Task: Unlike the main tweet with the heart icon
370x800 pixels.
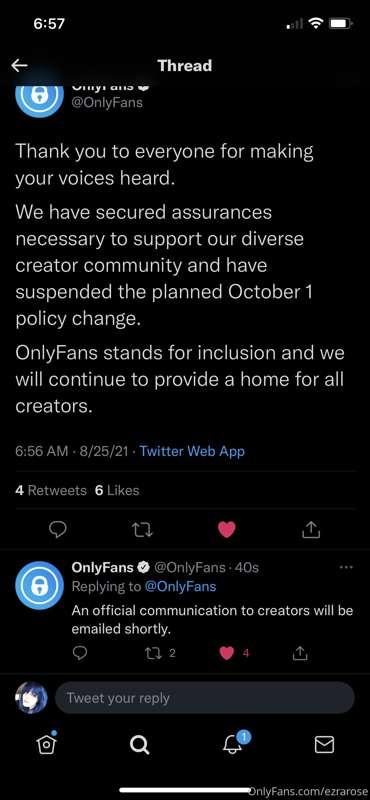Action: click(227, 531)
